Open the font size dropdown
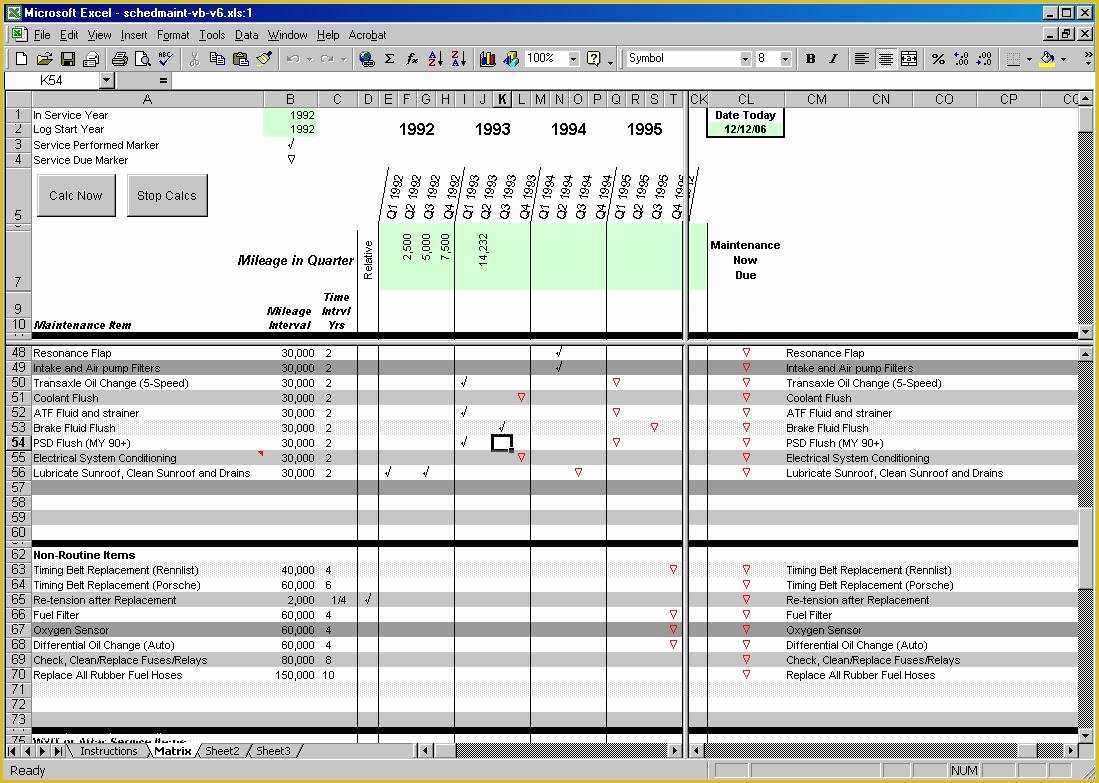 pyautogui.click(x=785, y=58)
